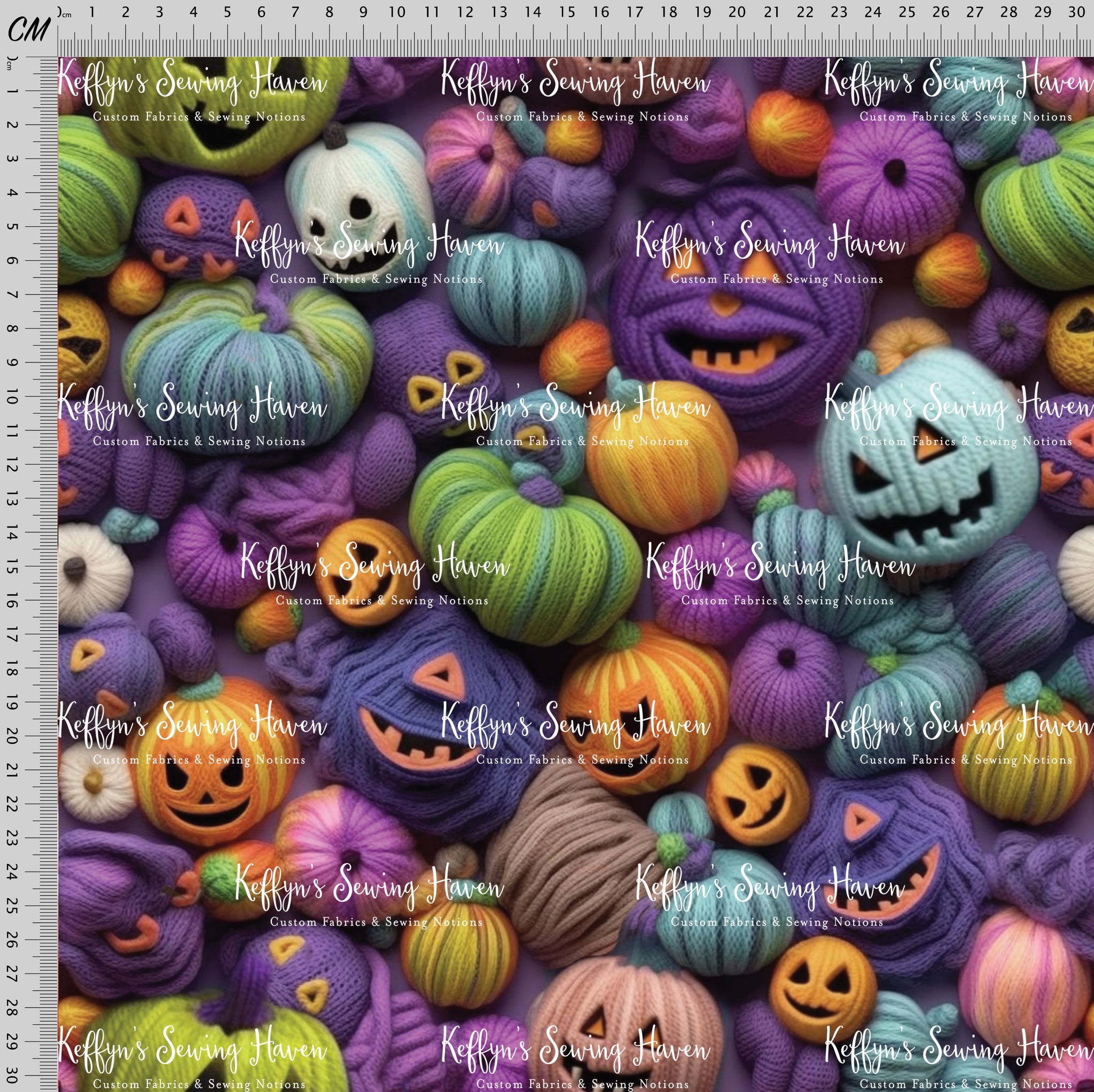Click the 1 mark on the horizontal ruler
The height and width of the screenshot is (1092, 1094).
tap(92, 12)
